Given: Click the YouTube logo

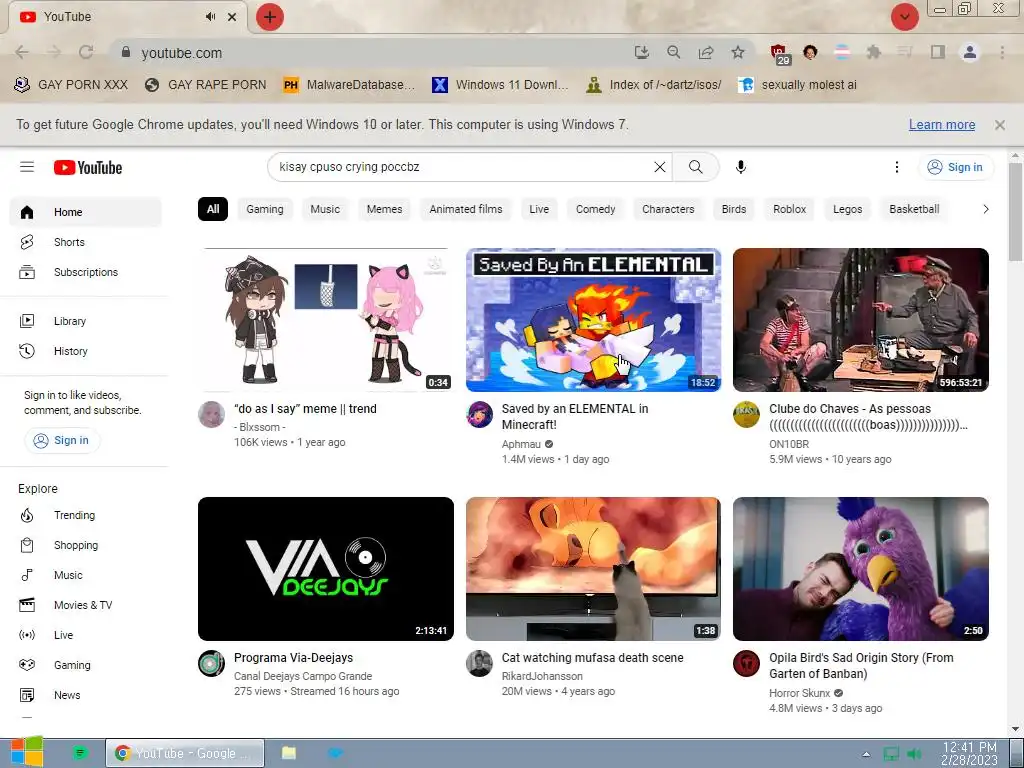Looking at the screenshot, I should coord(88,168).
